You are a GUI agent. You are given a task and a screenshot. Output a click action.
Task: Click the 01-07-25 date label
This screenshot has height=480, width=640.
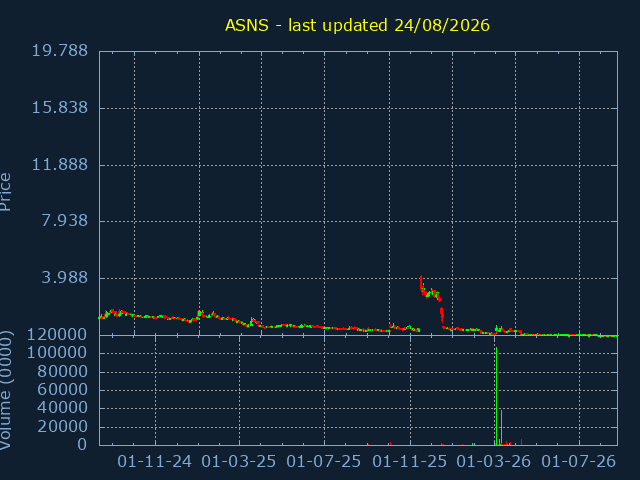pyautogui.click(x=324, y=462)
